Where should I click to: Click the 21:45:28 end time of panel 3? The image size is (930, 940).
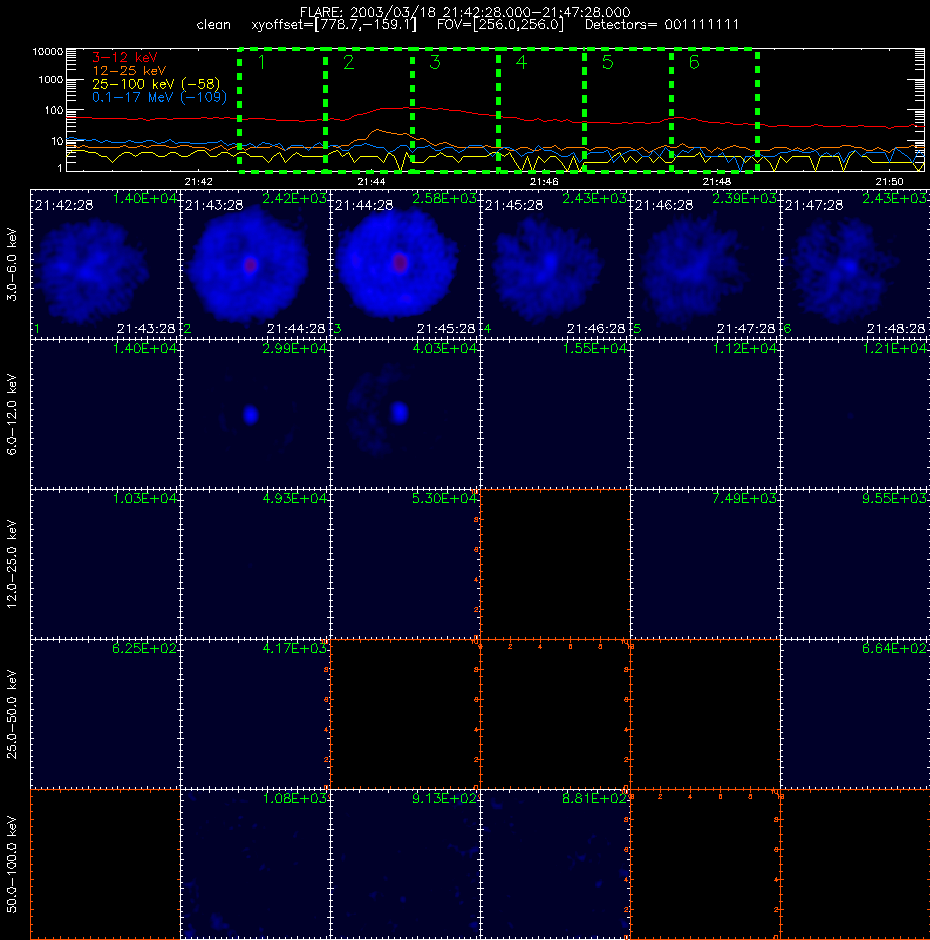[446, 329]
